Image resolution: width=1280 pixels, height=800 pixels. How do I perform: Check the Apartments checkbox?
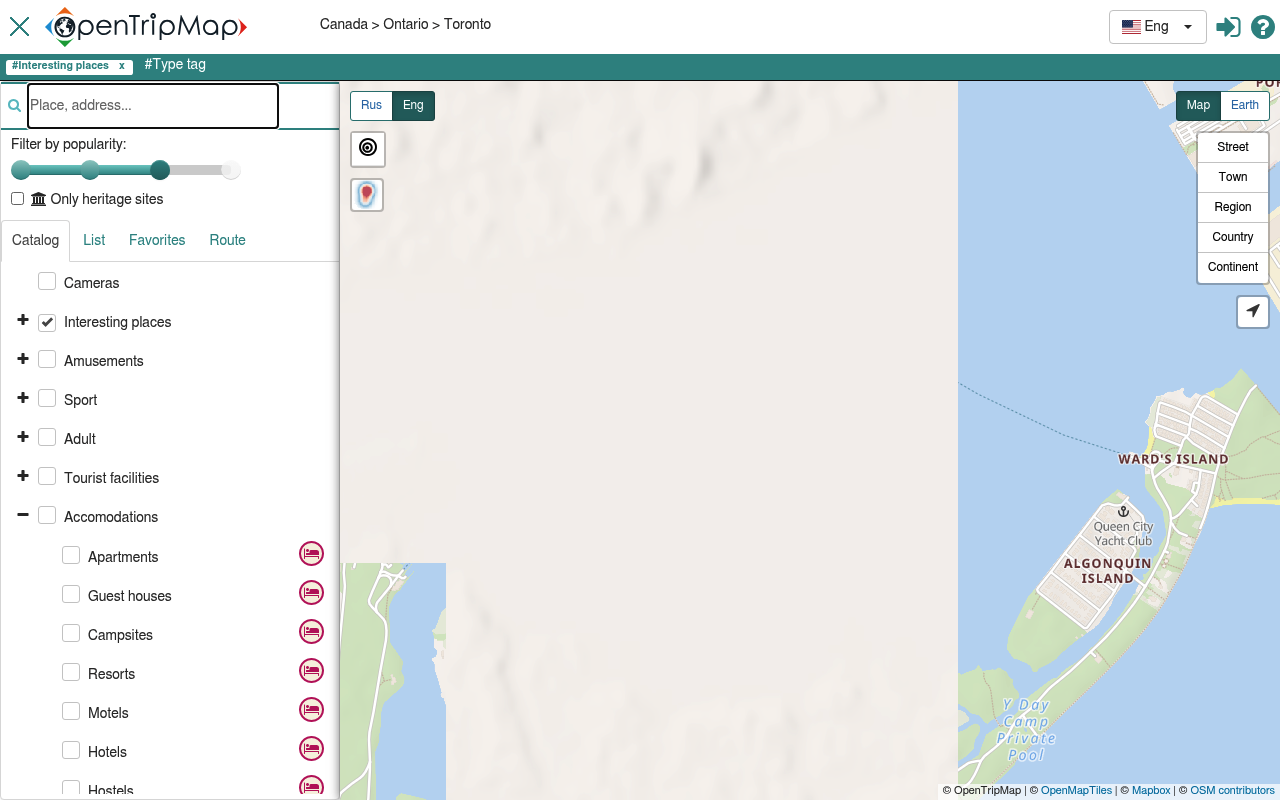(71, 555)
